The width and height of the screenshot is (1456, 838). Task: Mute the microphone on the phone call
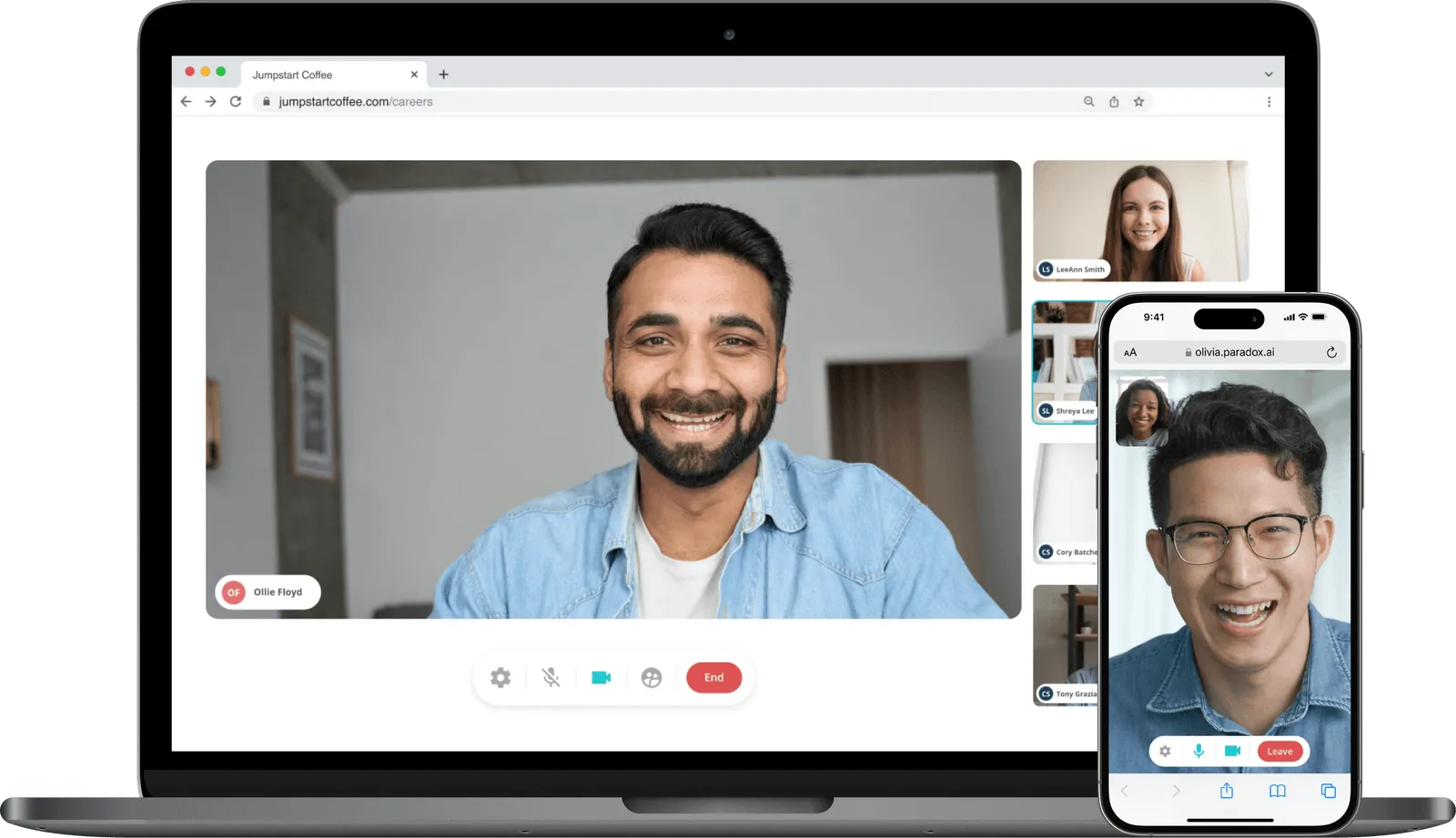pyautogui.click(x=1198, y=752)
